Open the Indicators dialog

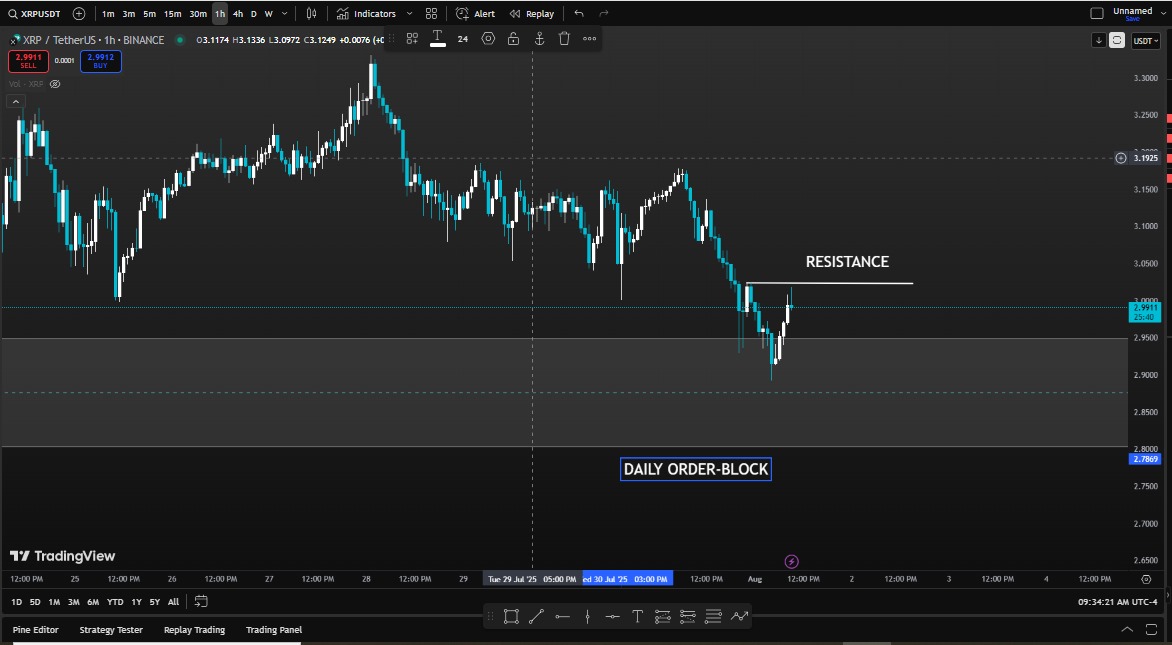[x=366, y=13]
